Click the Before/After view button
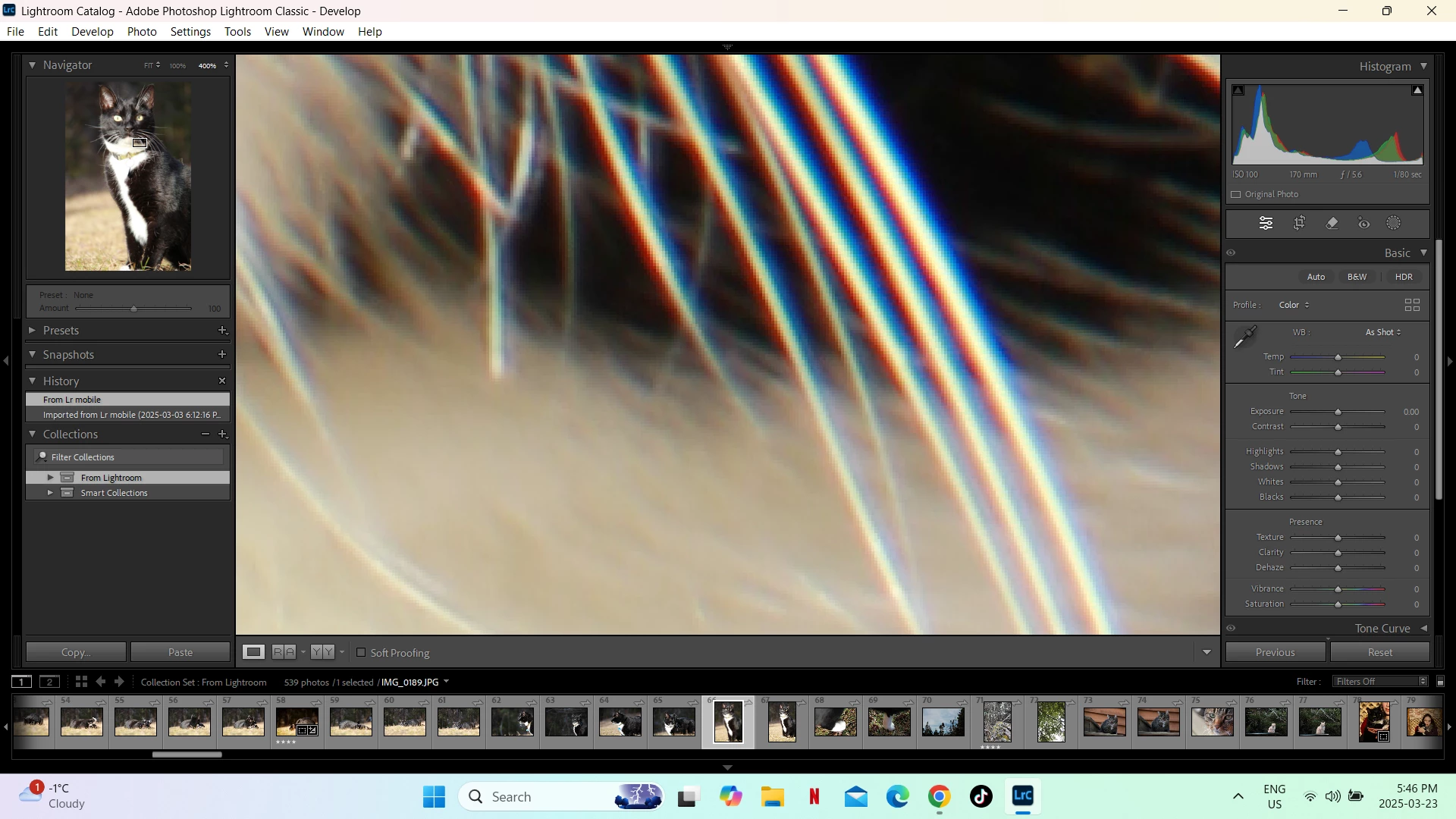The width and height of the screenshot is (1456, 819). click(284, 652)
